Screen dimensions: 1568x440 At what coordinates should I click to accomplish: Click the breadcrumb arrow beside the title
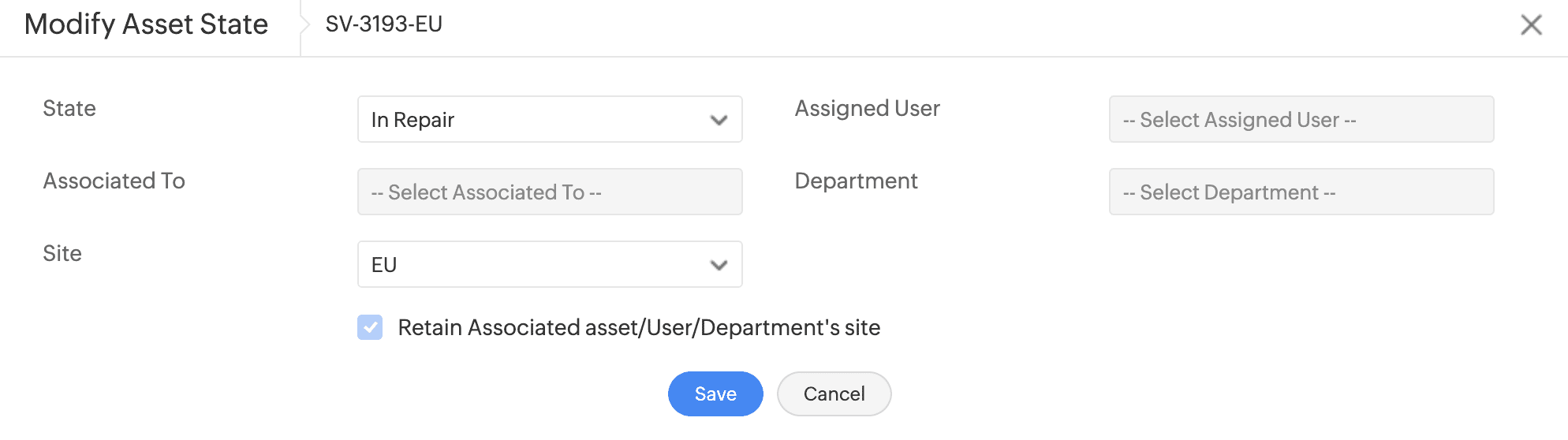click(304, 24)
